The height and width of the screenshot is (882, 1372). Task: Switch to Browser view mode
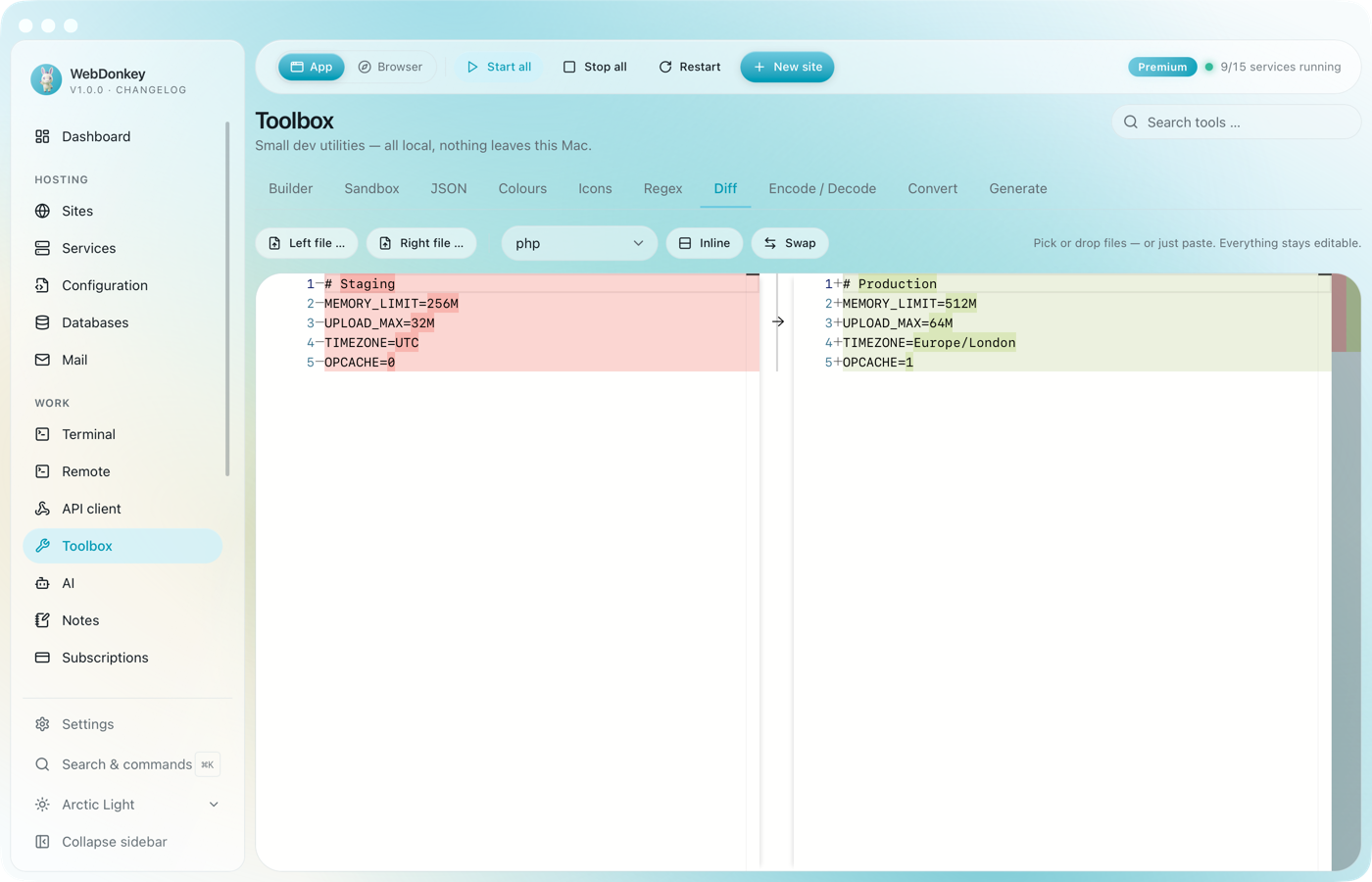[390, 67]
